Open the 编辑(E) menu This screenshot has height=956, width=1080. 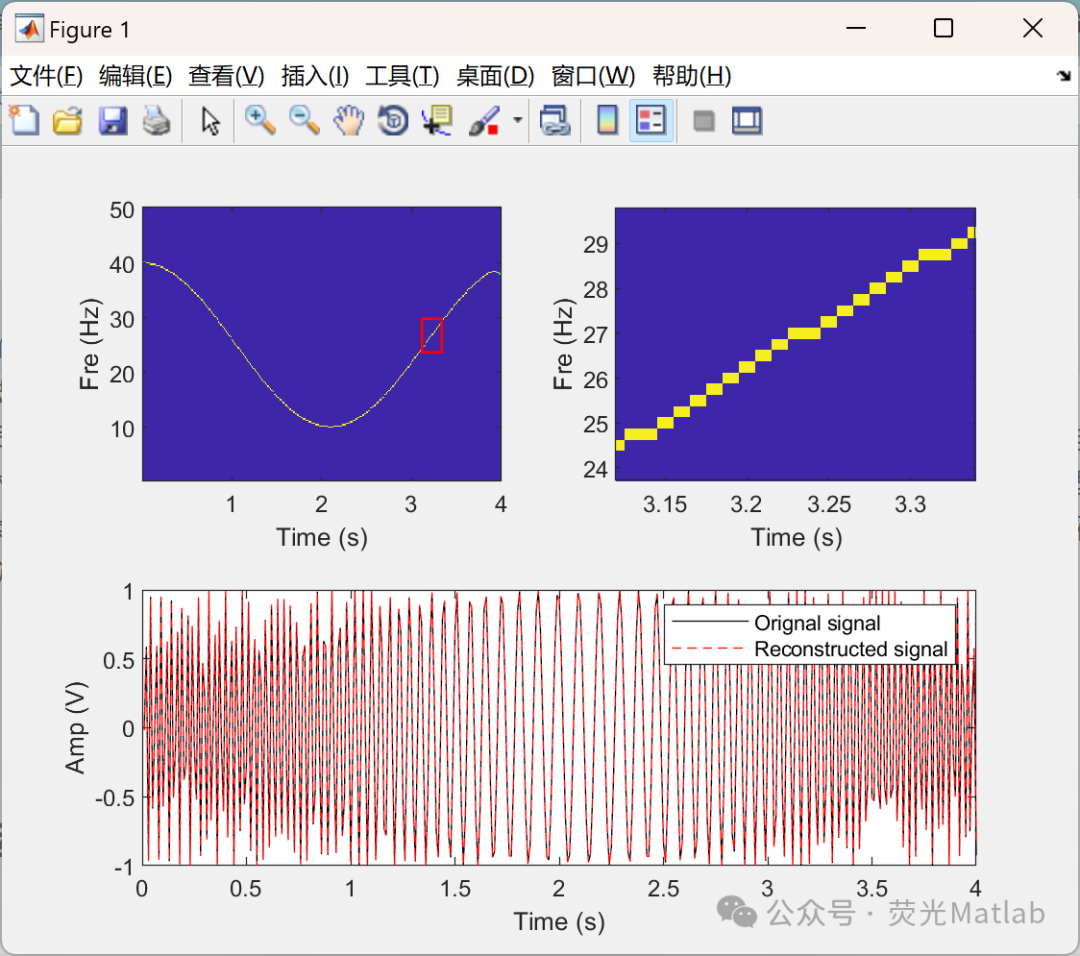click(x=135, y=76)
